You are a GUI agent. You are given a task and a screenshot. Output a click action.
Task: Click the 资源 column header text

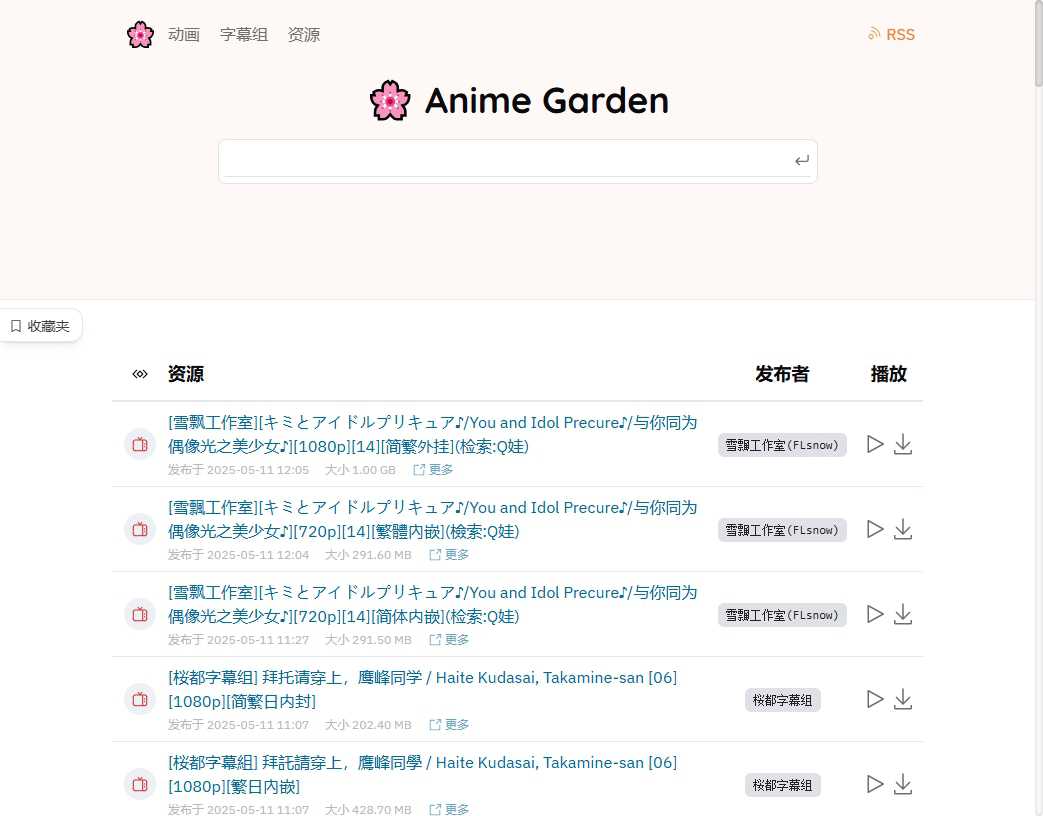coord(186,374)
